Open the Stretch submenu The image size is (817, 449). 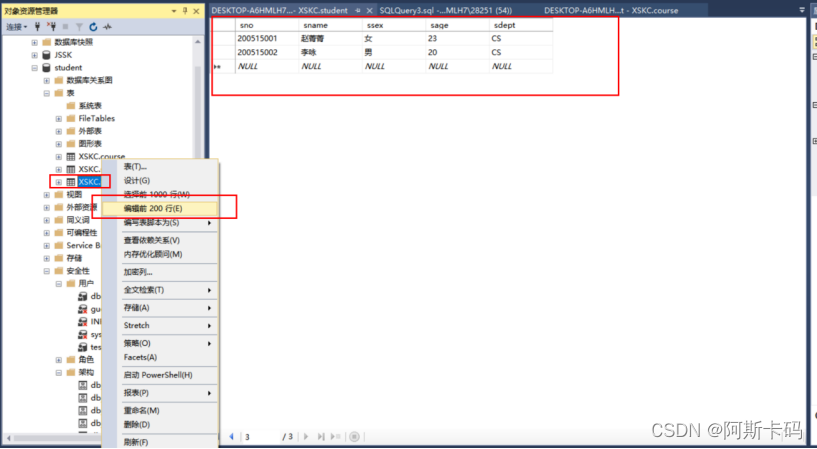159,326
